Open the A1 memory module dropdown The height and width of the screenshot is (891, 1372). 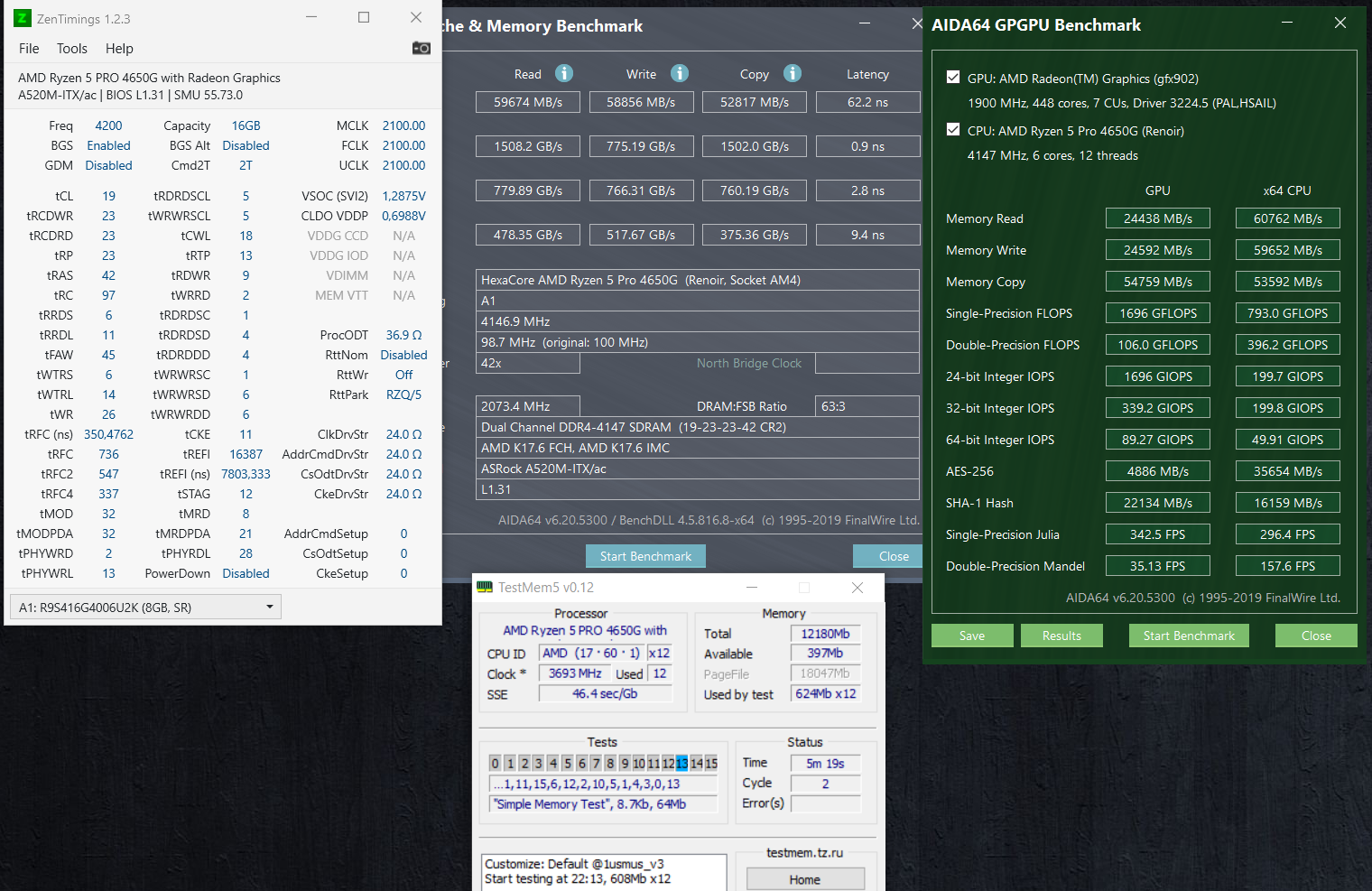145,607
